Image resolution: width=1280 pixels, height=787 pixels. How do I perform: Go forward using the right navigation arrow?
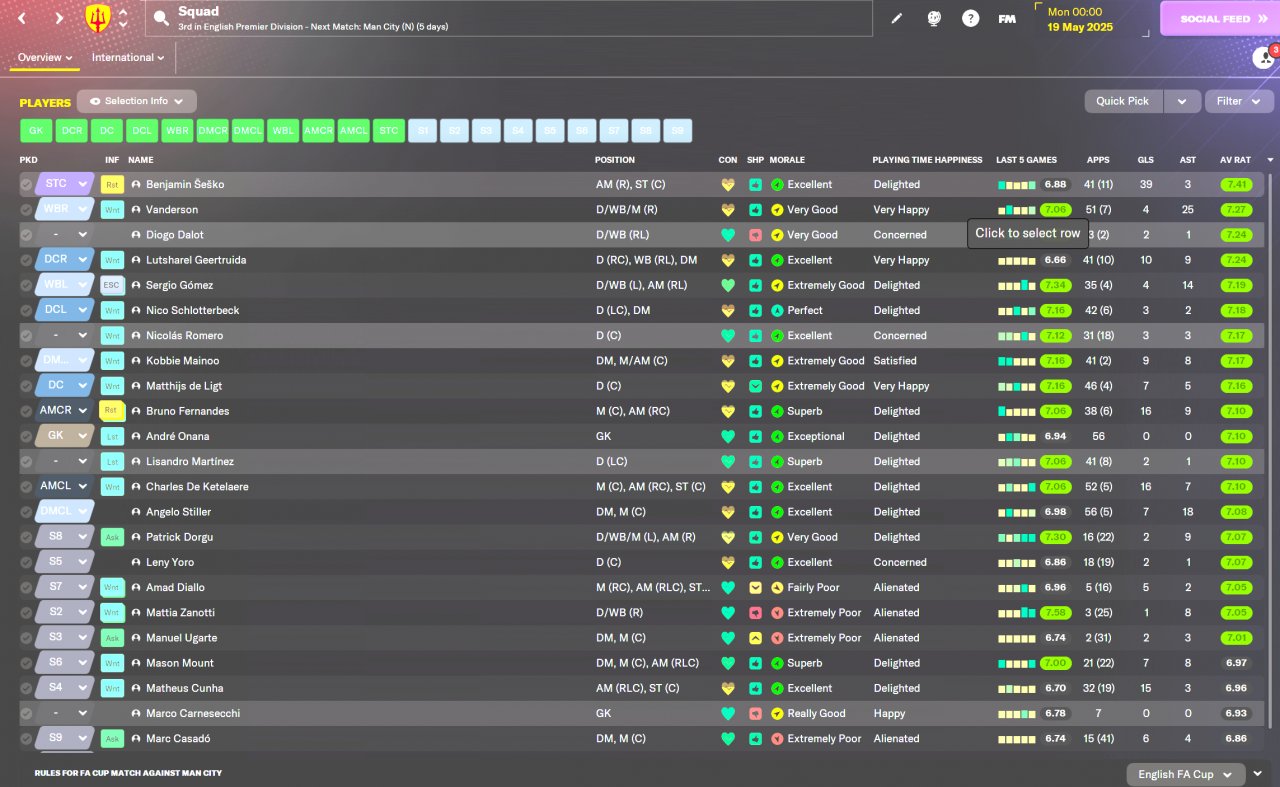click(59, 18)
